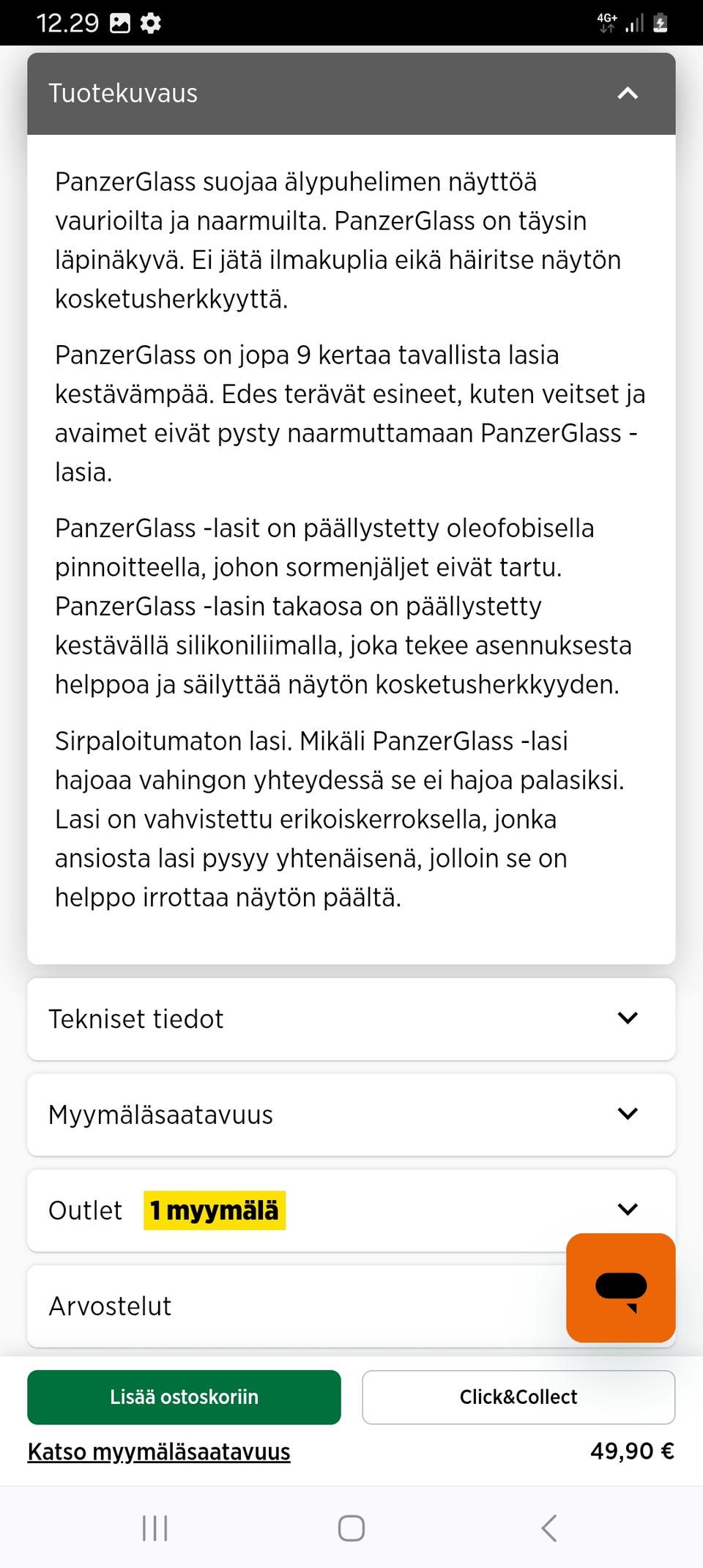The width and height of the screenshot is (703, 1568).
Task: Tap the battery indicator
Action: [x=658, y=23]
